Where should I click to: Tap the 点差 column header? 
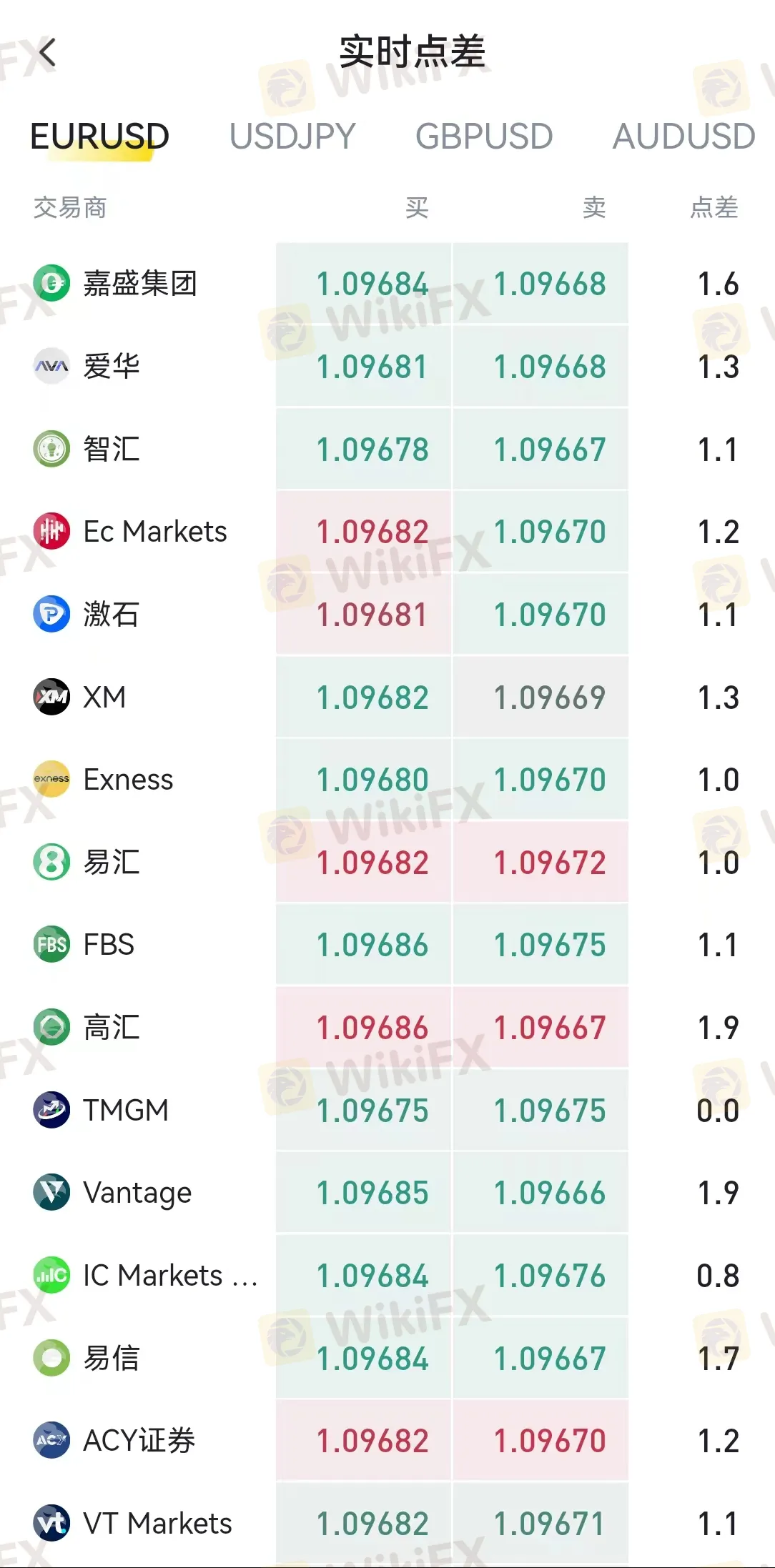714,207
